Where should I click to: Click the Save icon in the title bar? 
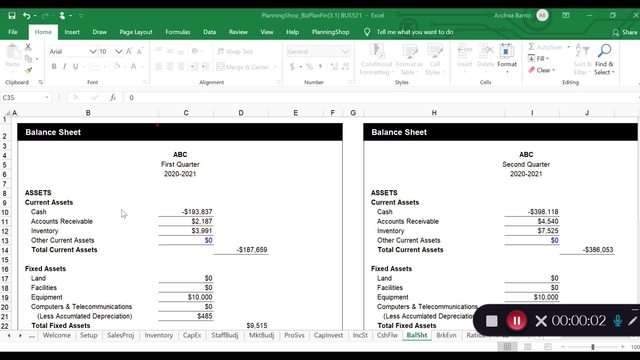[x=12, y=16]
